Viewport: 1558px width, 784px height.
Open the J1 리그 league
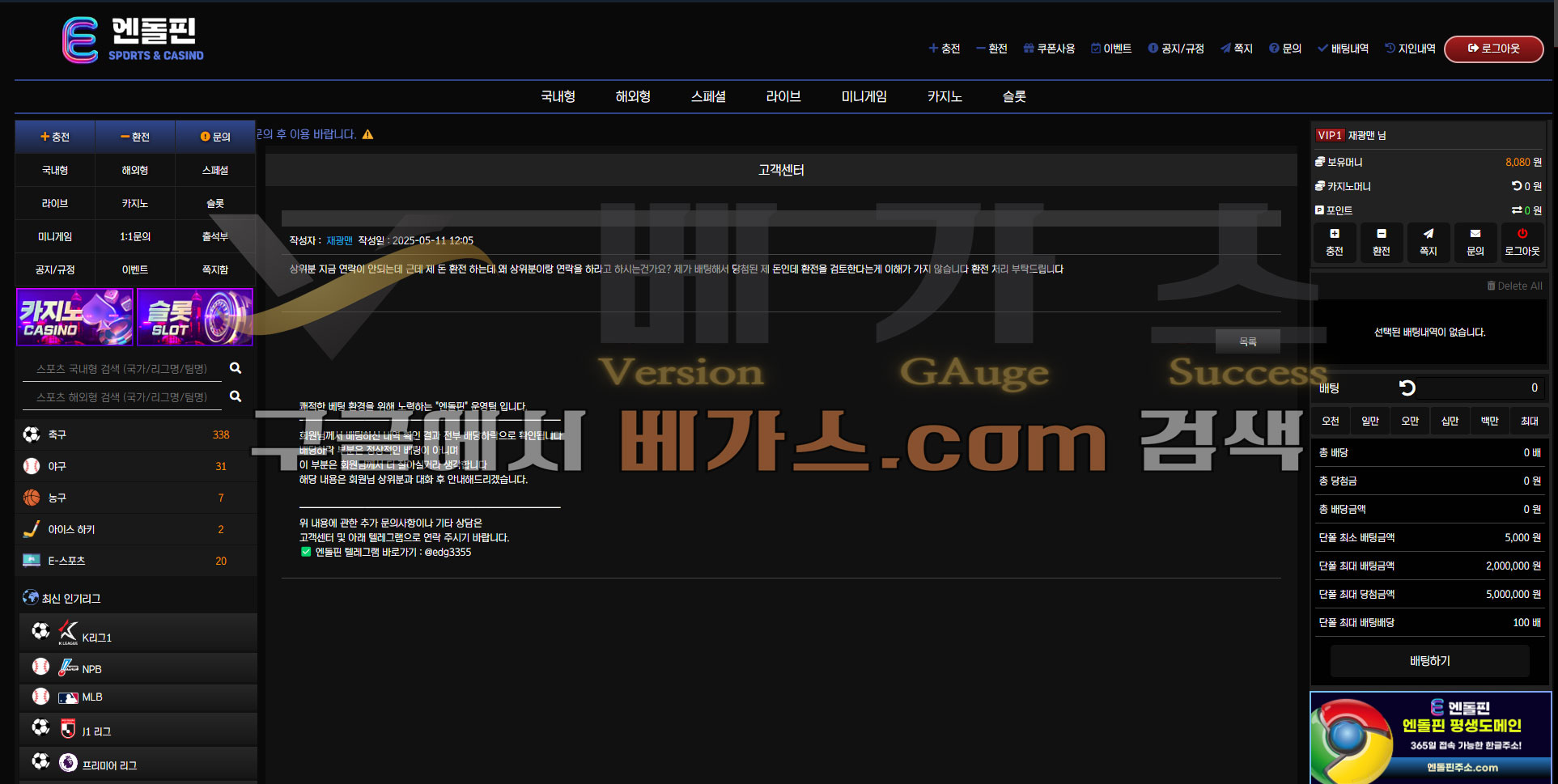(138, 730)
